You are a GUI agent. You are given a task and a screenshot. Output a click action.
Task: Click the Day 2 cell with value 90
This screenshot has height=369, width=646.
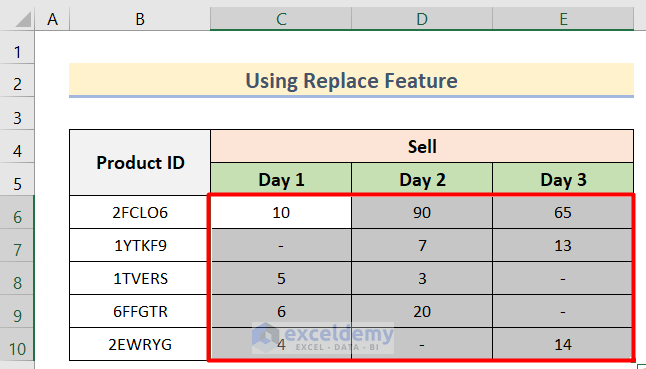[x=422, y=212]
